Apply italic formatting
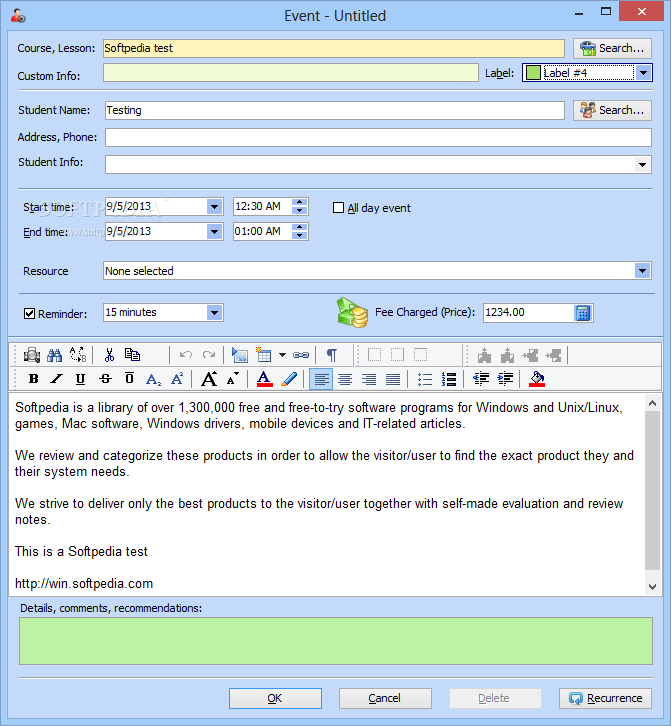 point(57,379)
